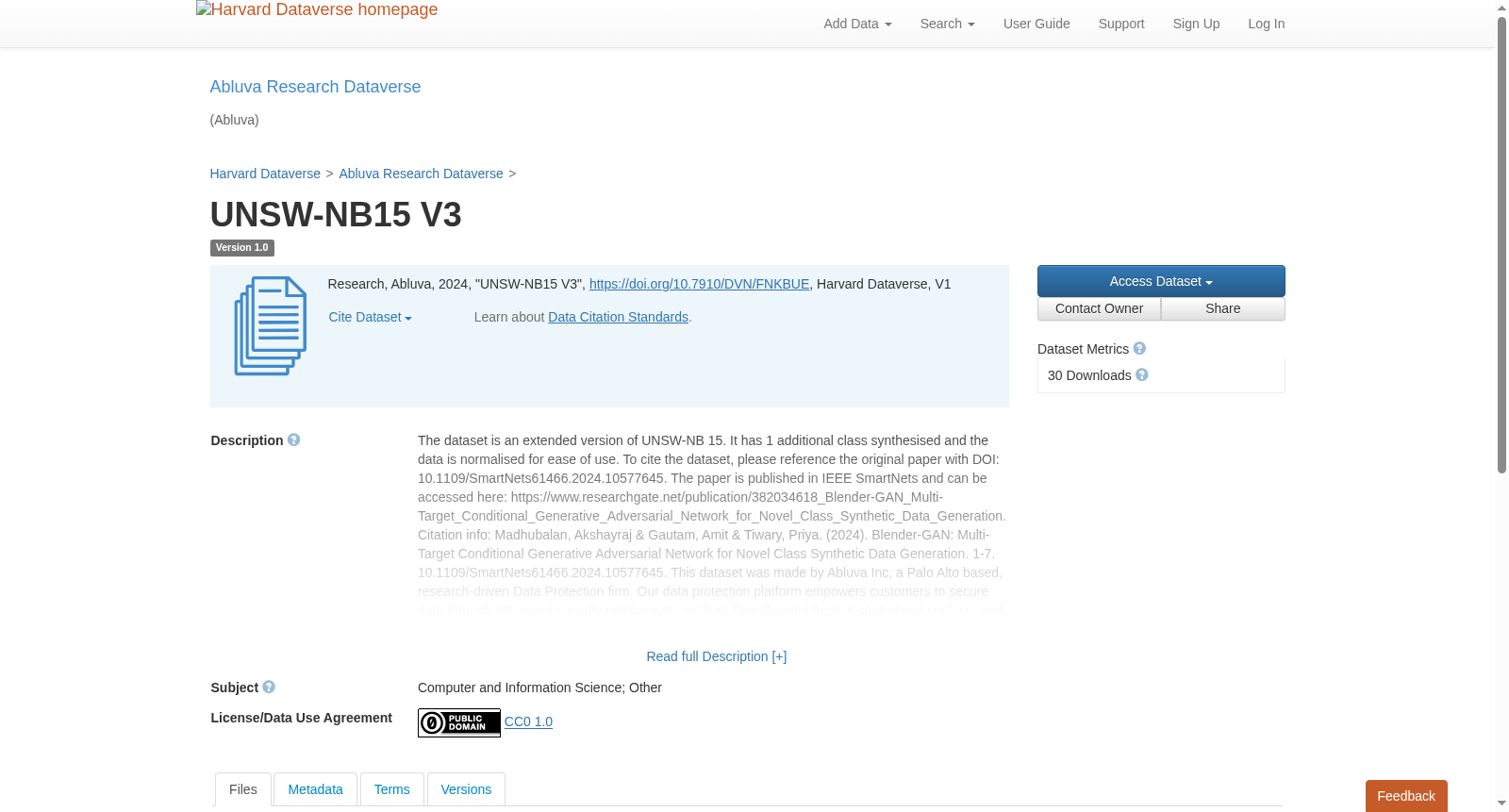Open the Feedback button
Image resolution: width=1509 pixels, height=812 pixels.
[x=1406, y=796]
